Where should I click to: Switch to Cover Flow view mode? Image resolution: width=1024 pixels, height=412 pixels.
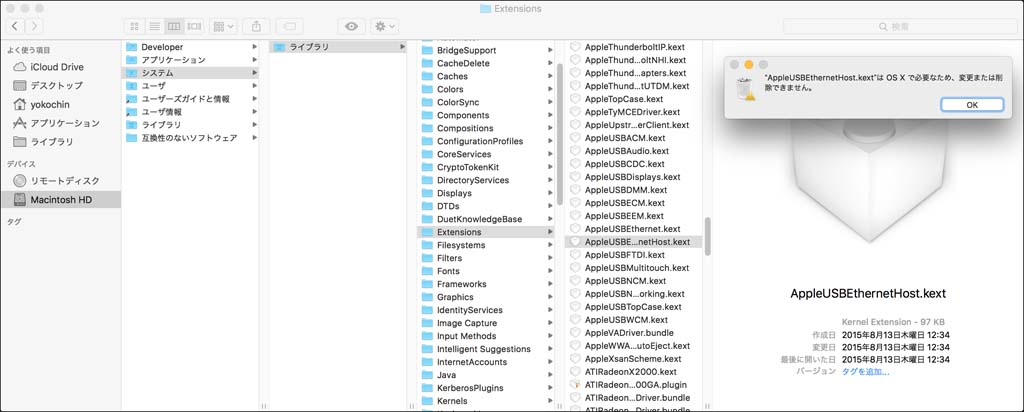(x=194, y=26)
